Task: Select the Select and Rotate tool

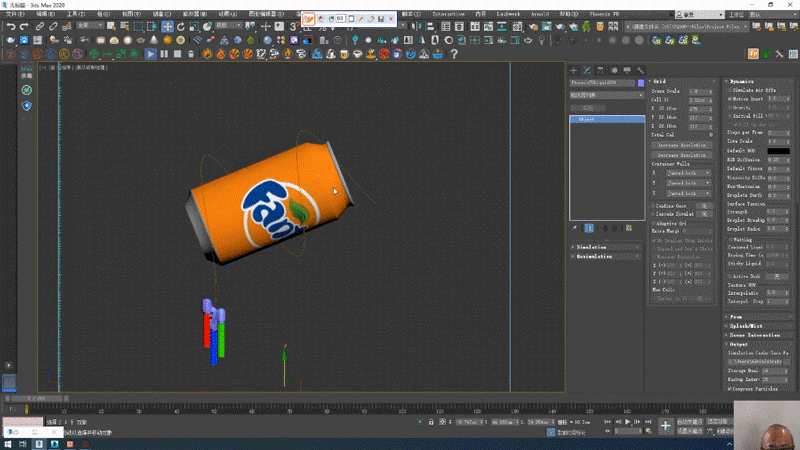Action: coord(181,27)
